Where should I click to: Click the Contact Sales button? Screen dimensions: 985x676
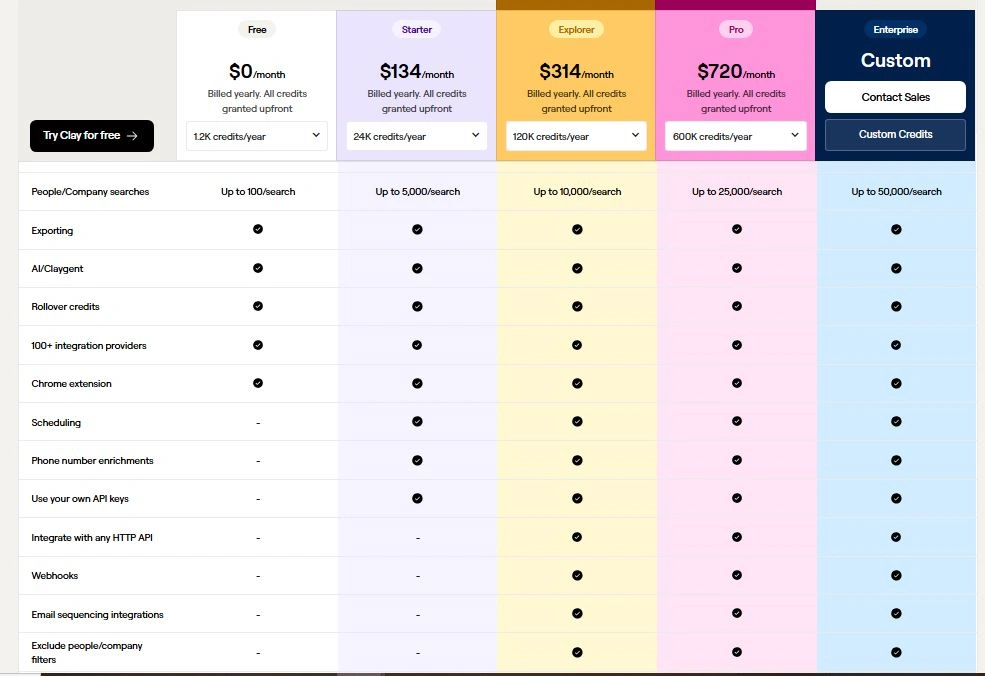895,97
